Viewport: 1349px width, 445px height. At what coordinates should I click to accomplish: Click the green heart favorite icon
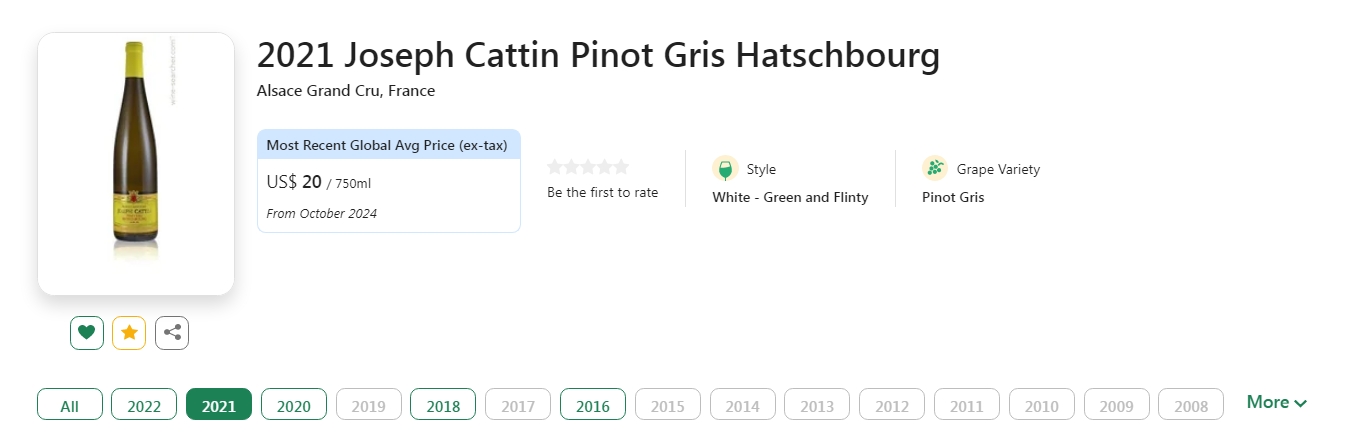tap(87, 333)
